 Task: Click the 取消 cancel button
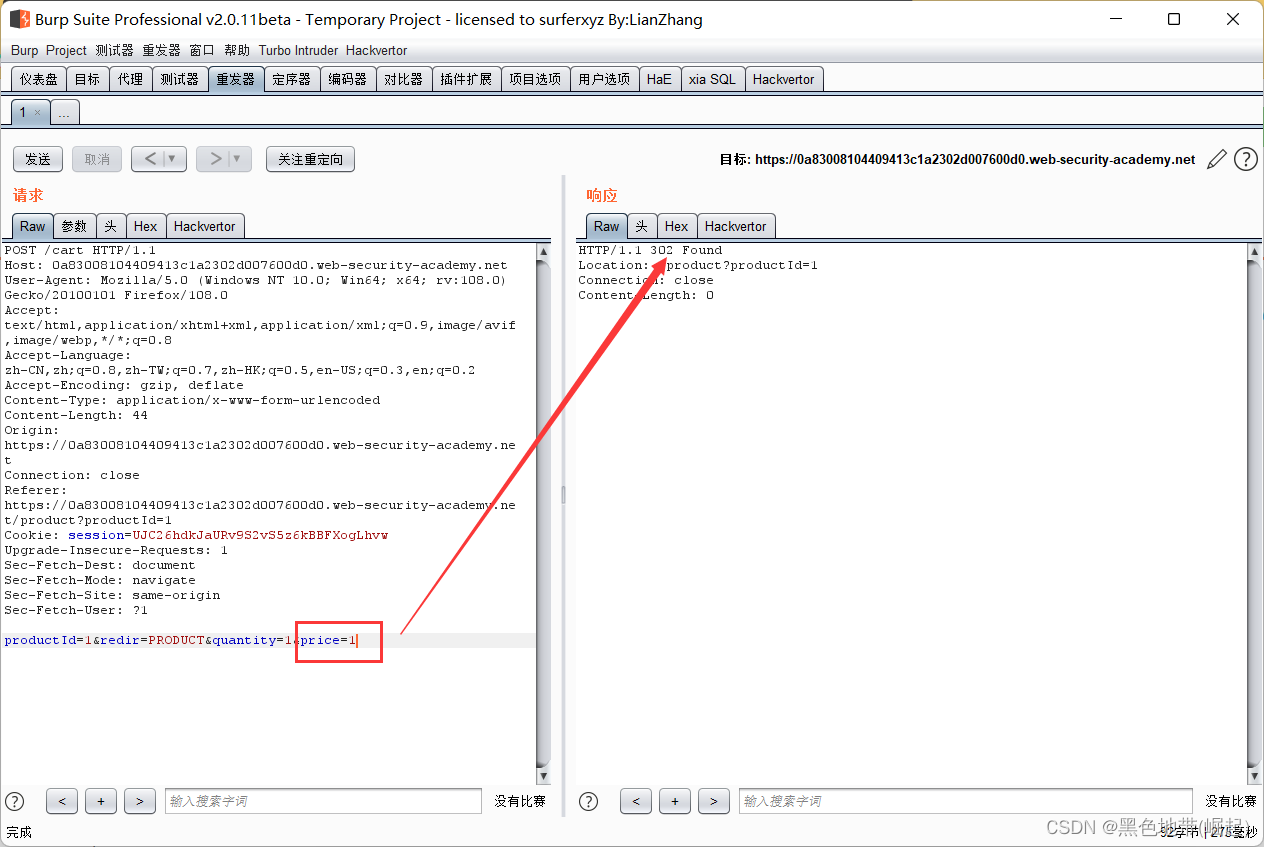click(97, 159)
